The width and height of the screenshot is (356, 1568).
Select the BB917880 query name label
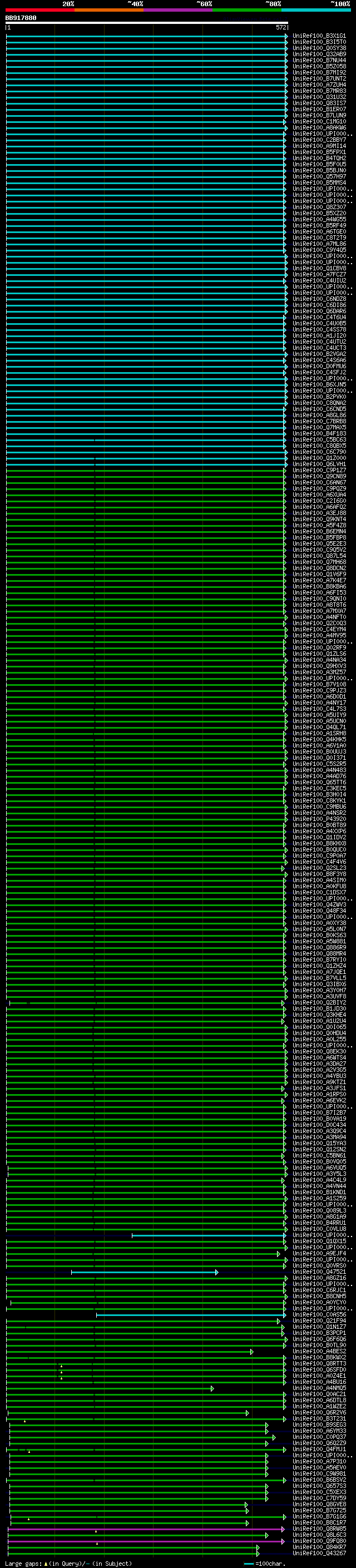point(21,18)
